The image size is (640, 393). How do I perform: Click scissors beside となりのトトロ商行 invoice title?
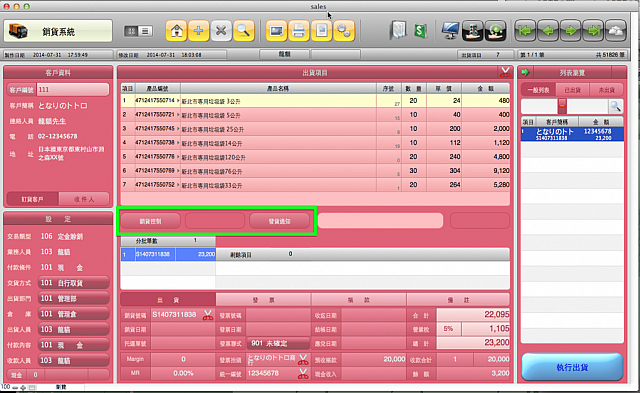303,360
